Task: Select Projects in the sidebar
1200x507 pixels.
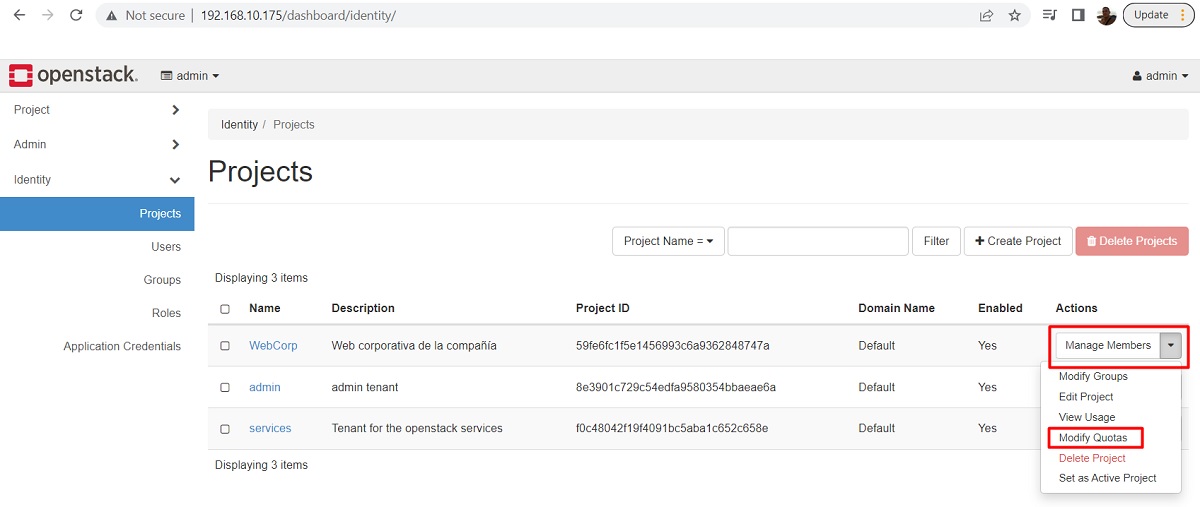Action: 97,214
